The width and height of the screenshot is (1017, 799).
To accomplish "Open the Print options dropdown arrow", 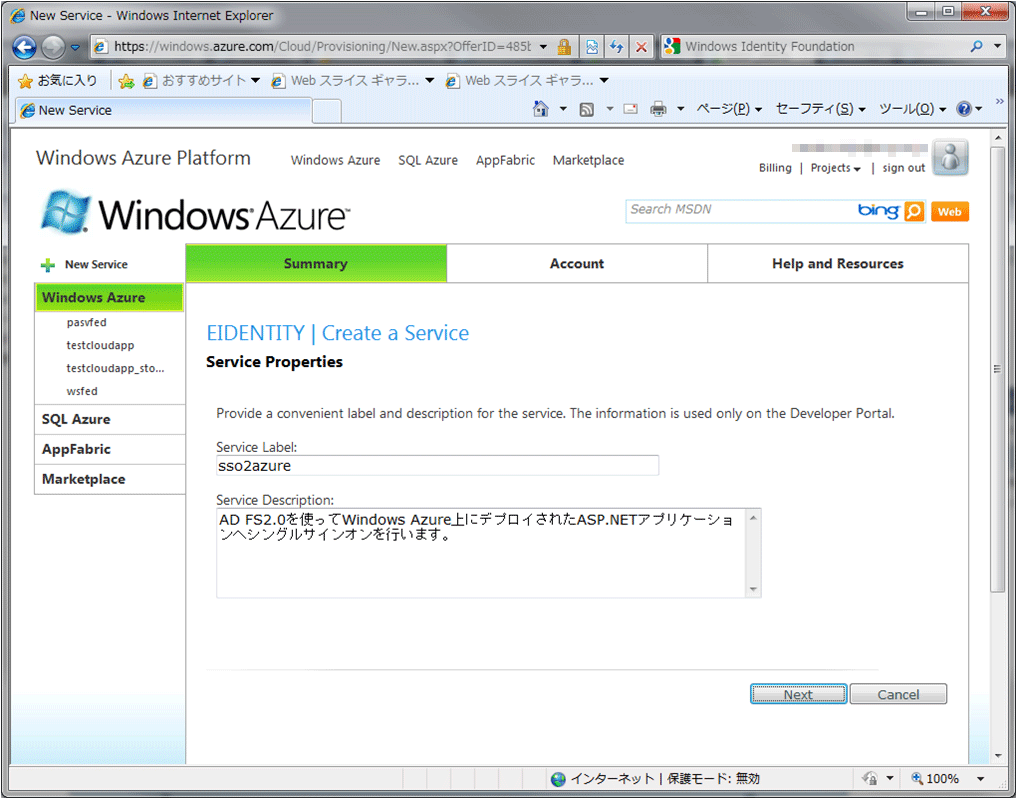I will point(680,109).
